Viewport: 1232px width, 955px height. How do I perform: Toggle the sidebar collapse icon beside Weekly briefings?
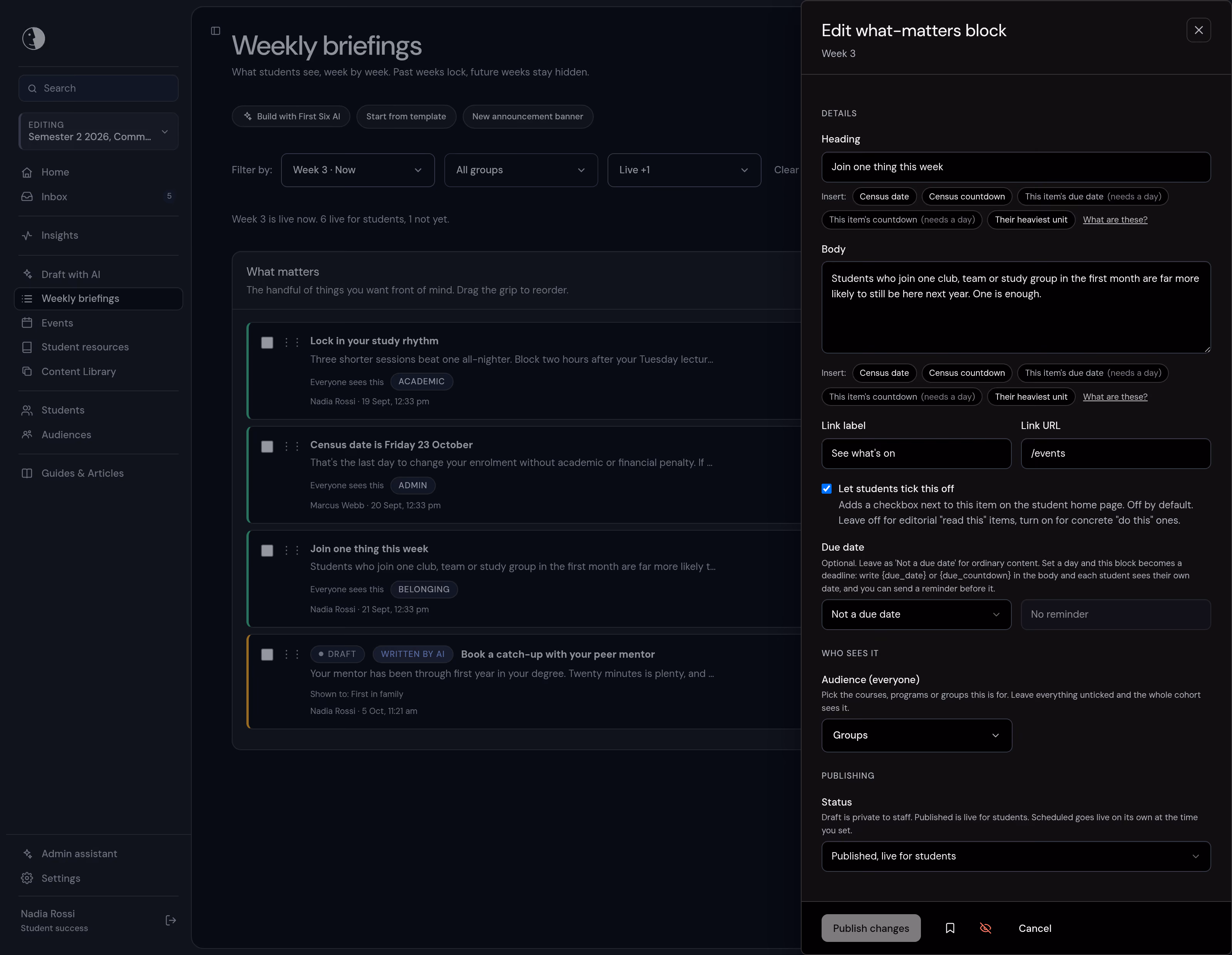[216, 30]
